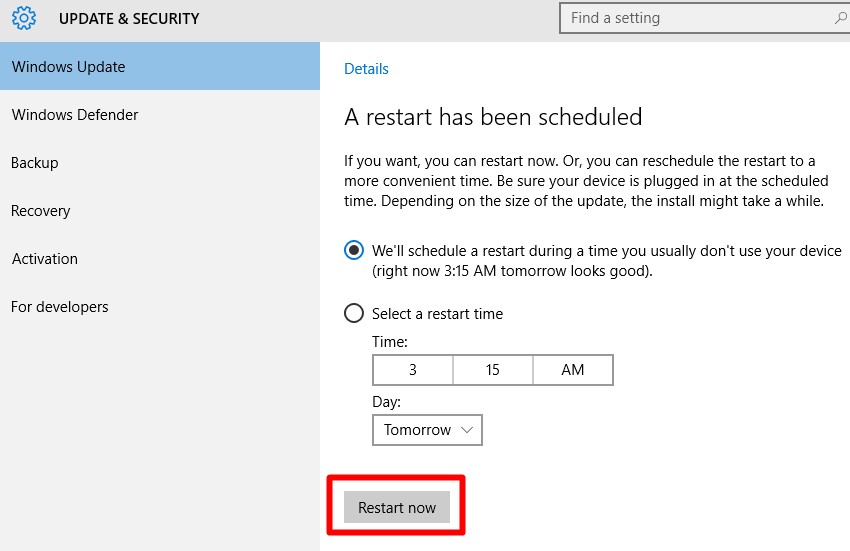Open the Details link
Screen dimensions: 850x551
[366, 69]
